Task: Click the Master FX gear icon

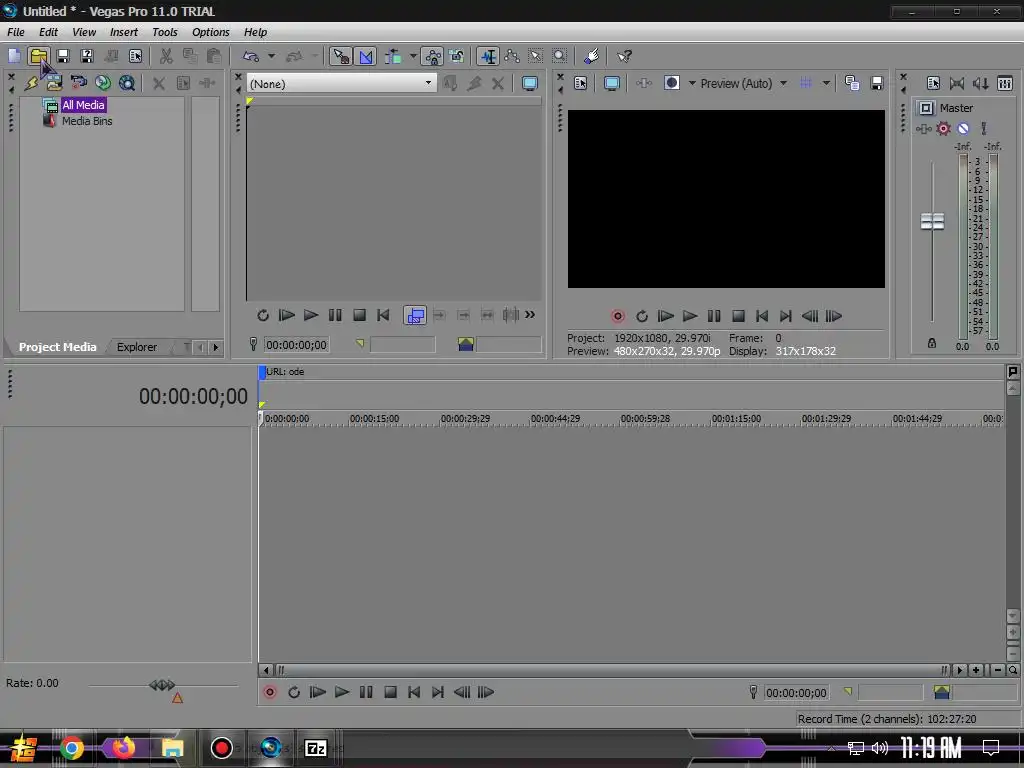Action: coord(943,129)
